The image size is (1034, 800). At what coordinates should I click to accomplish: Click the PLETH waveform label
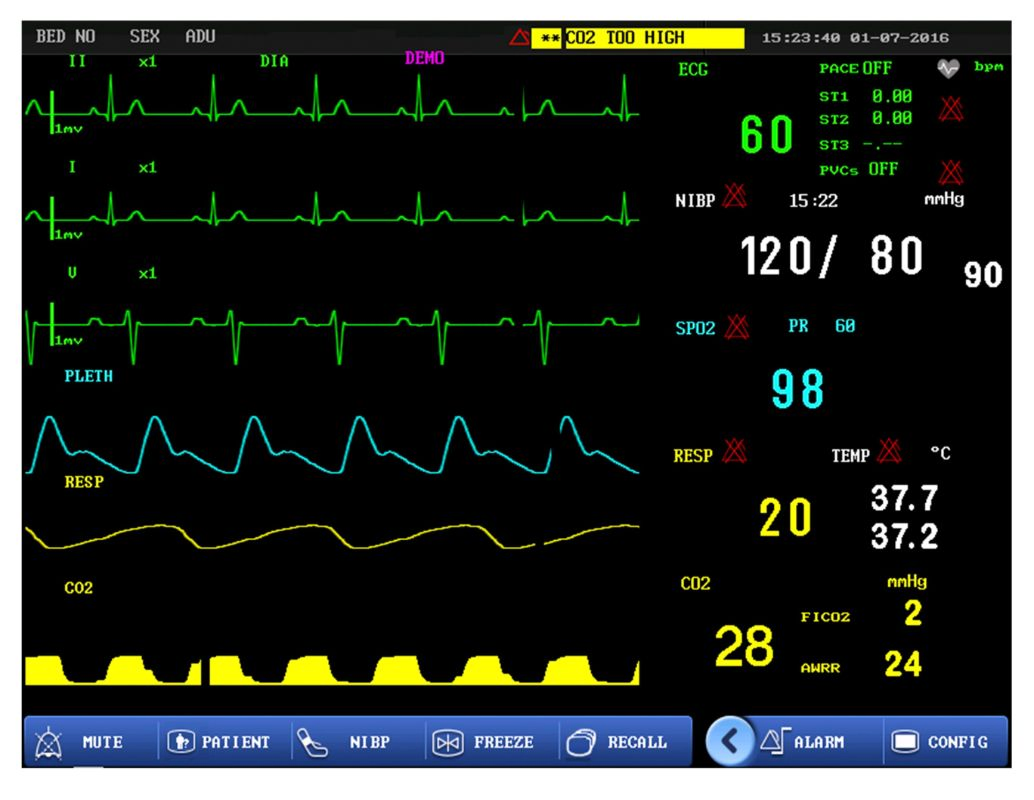88,376
